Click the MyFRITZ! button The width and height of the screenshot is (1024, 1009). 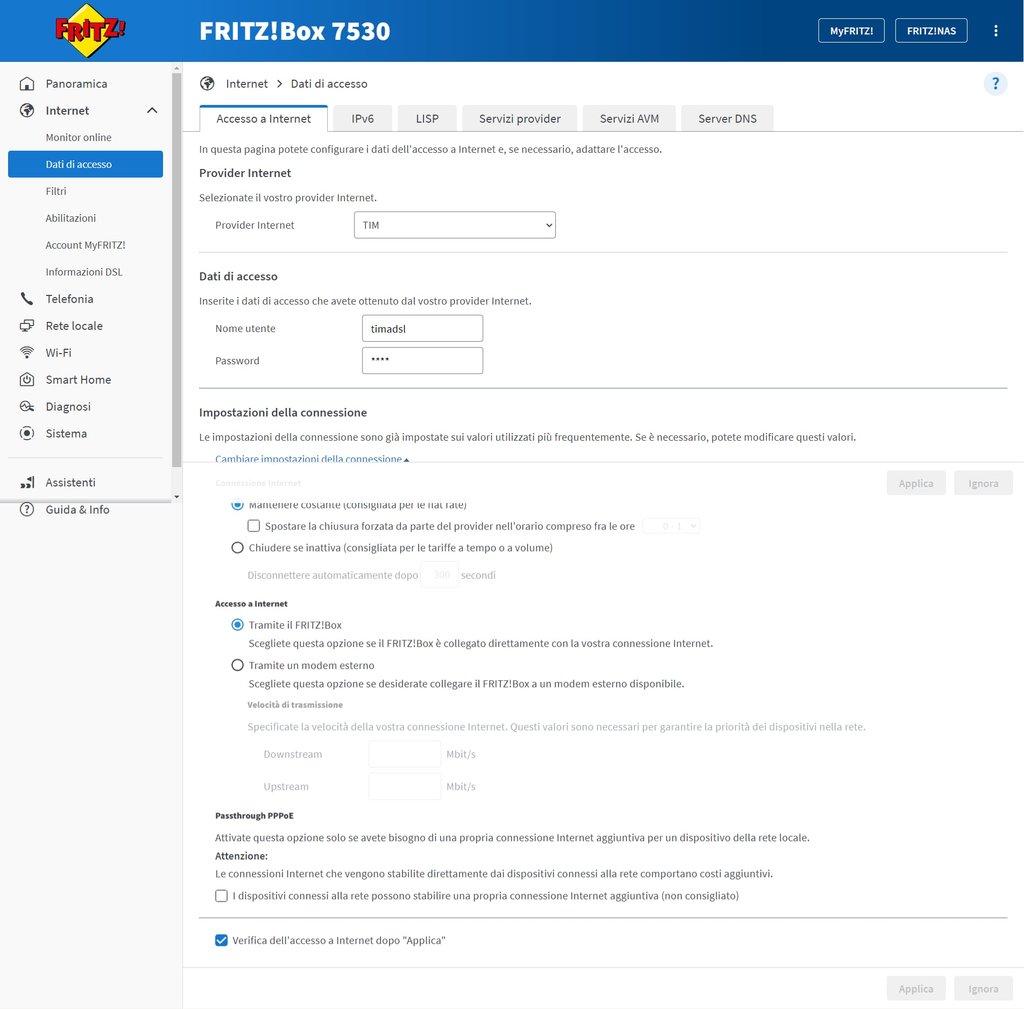[x=851, y=31]
